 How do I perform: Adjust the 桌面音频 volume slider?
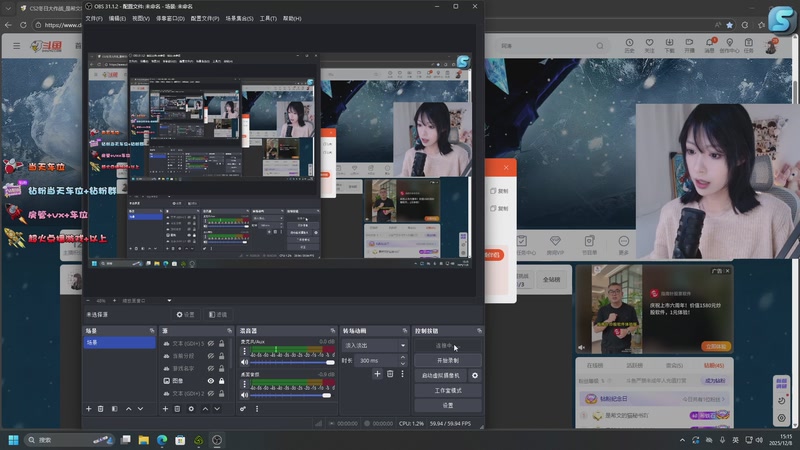click(291, 395)
